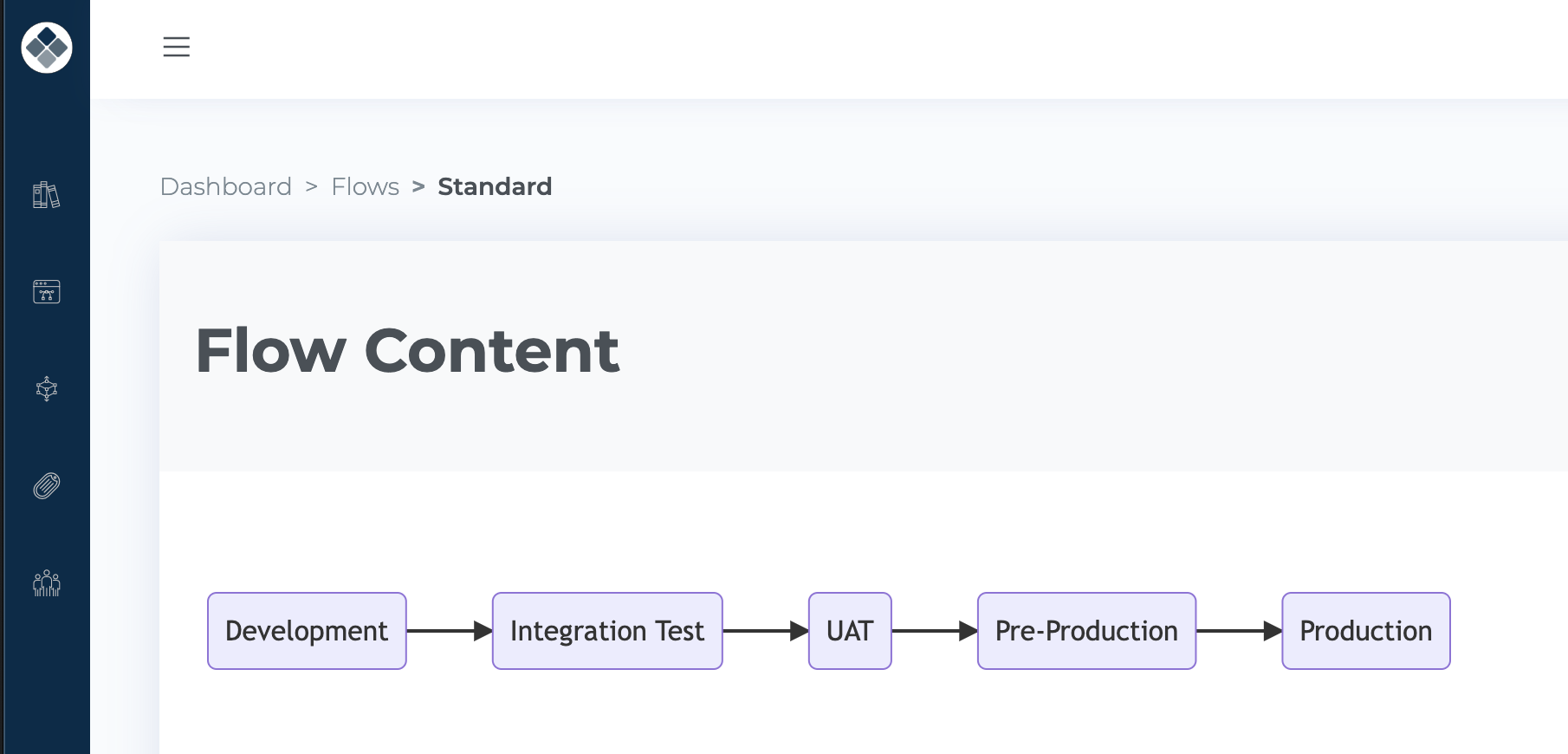The height and width of the screenshot is (754, 1568).
Task: Click the arrow from UAT to Pre-Production
Action: click(934, 631)
